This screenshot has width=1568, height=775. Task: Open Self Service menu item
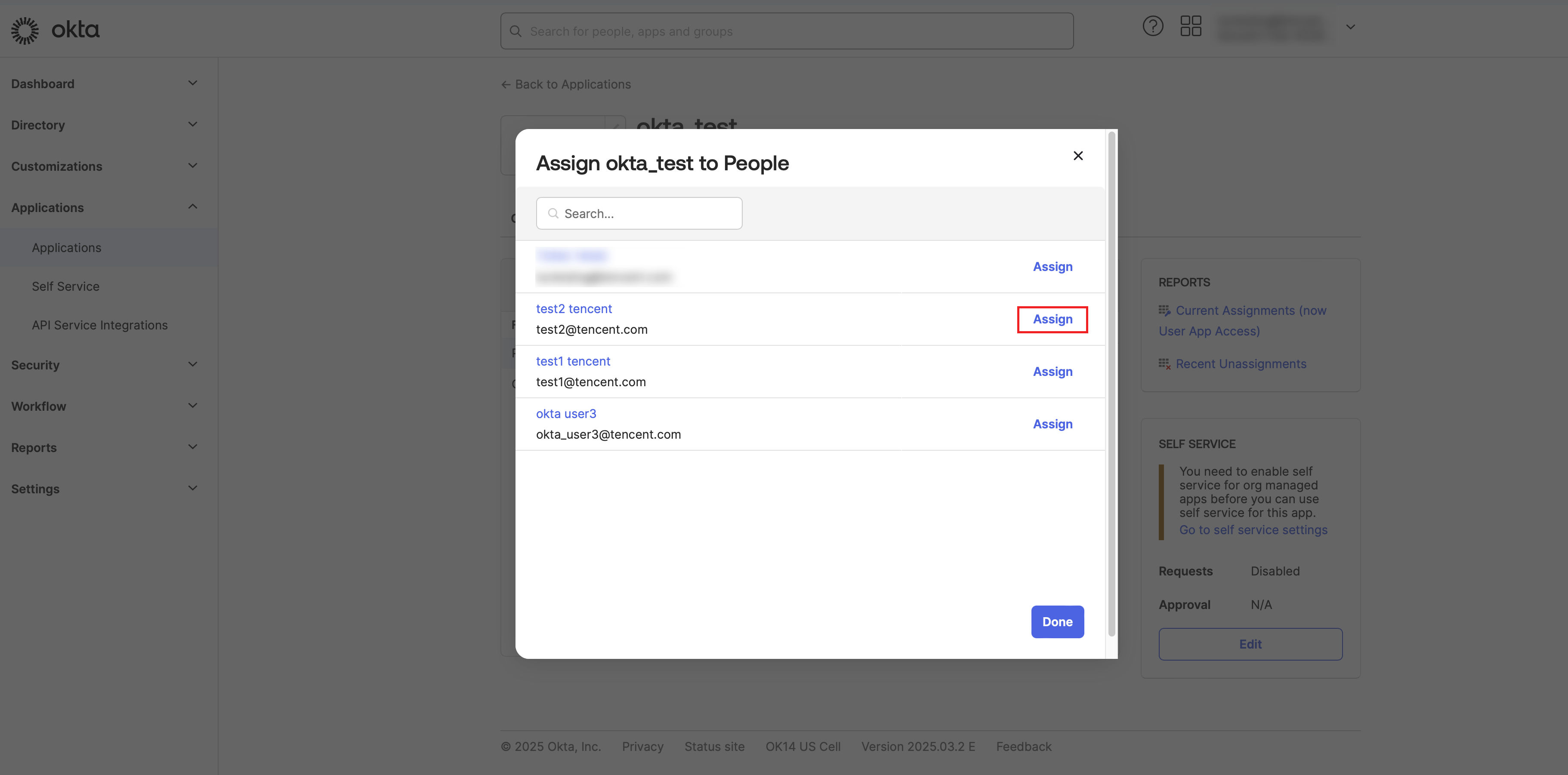point(65,286)
